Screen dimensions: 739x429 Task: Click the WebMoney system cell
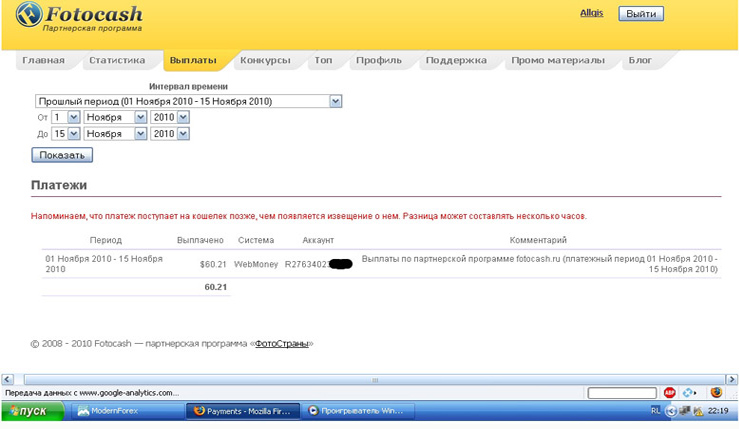coord(256,264)
